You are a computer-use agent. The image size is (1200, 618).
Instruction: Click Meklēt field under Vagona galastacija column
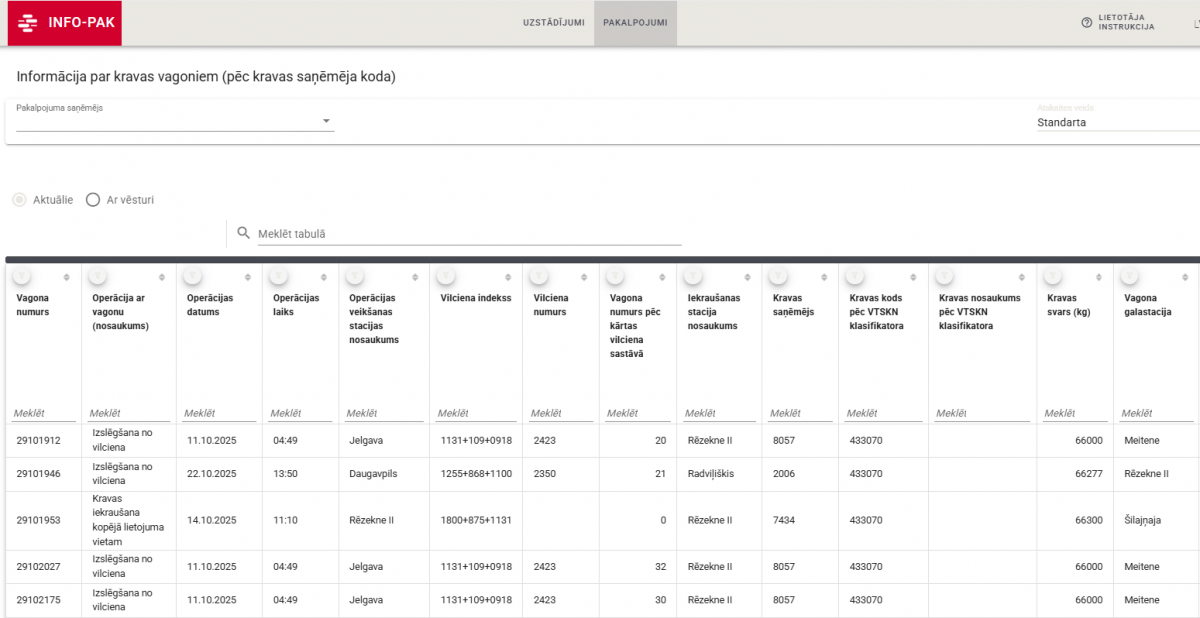1156,413
